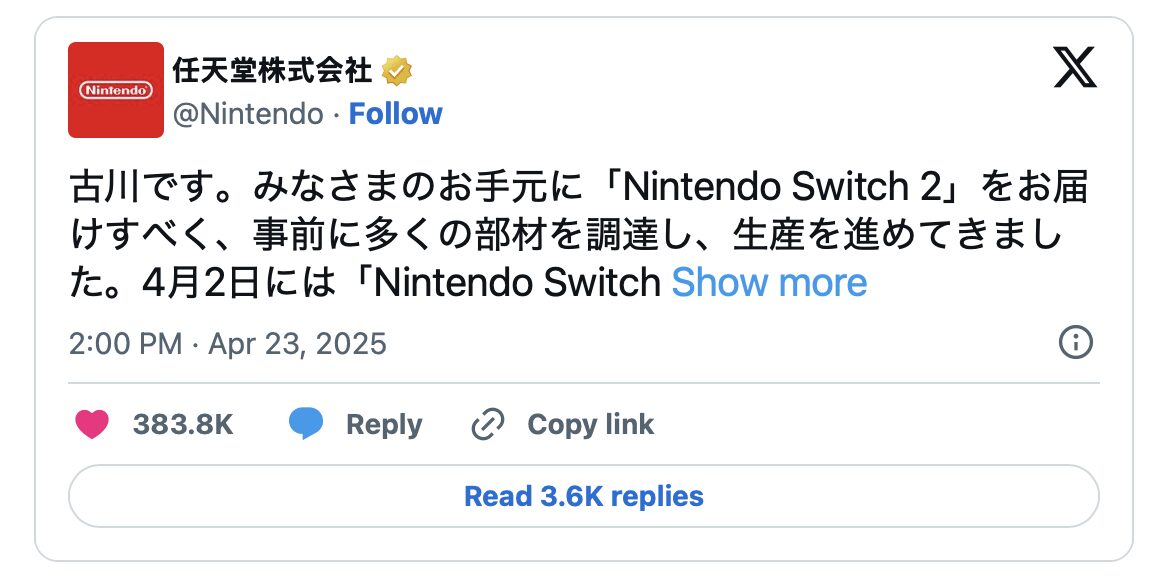Image resolution: width=1174 pixels, height=588 pixels.
Task: Click the Follow link for @Nintendo
Action: point(397,113)
